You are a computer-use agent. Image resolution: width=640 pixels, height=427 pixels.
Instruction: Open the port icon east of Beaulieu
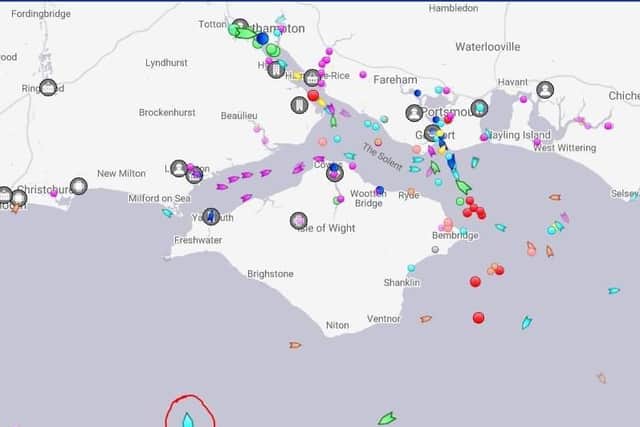[x=299, y=105]
